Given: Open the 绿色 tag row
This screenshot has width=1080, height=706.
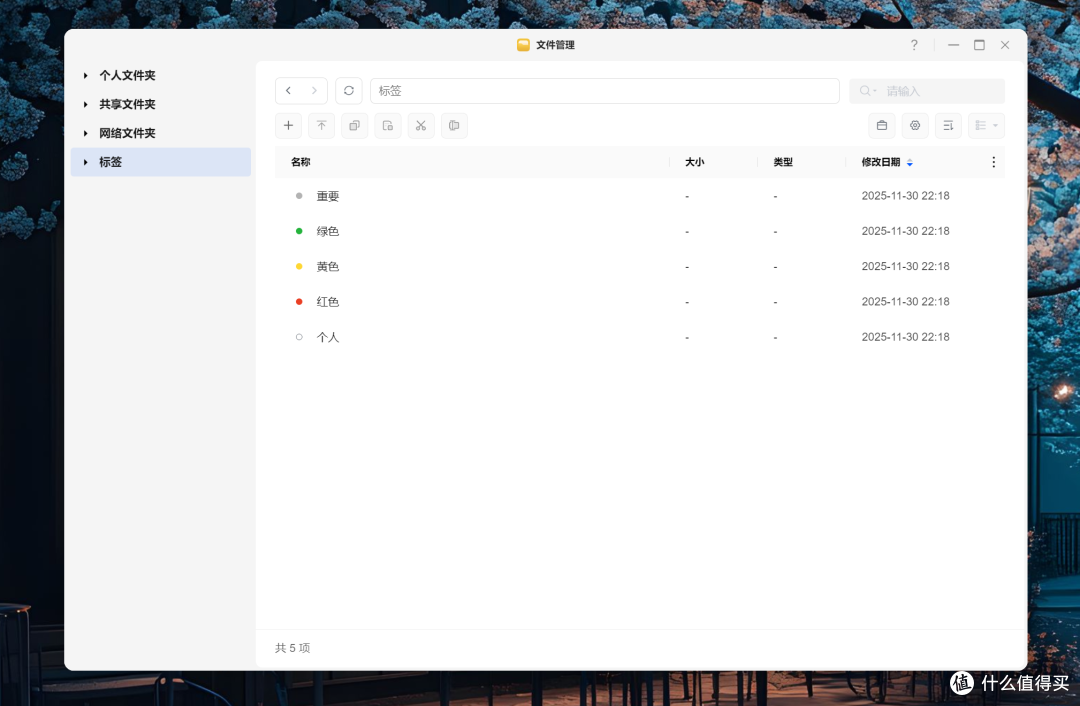Looking at the screenshot, I should [639, 231].
